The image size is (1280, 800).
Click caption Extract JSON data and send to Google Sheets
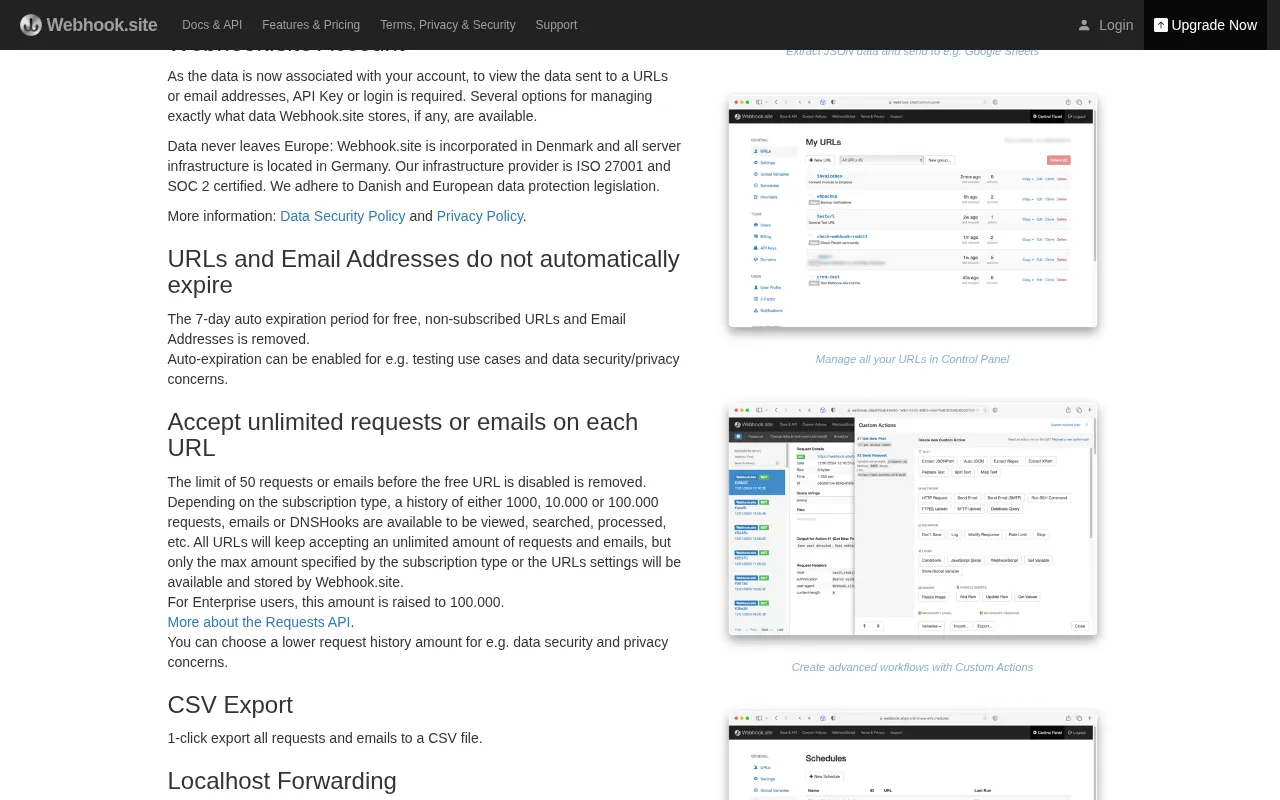(x=912, y=51)
